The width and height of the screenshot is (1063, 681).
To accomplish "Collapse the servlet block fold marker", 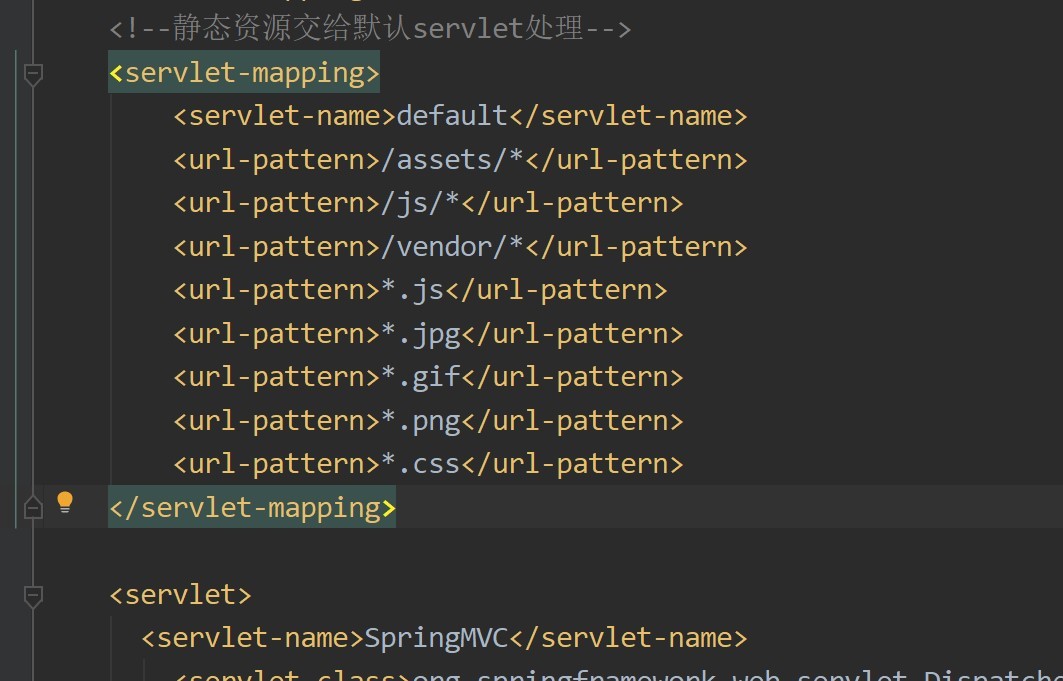I will click(33, 596).
